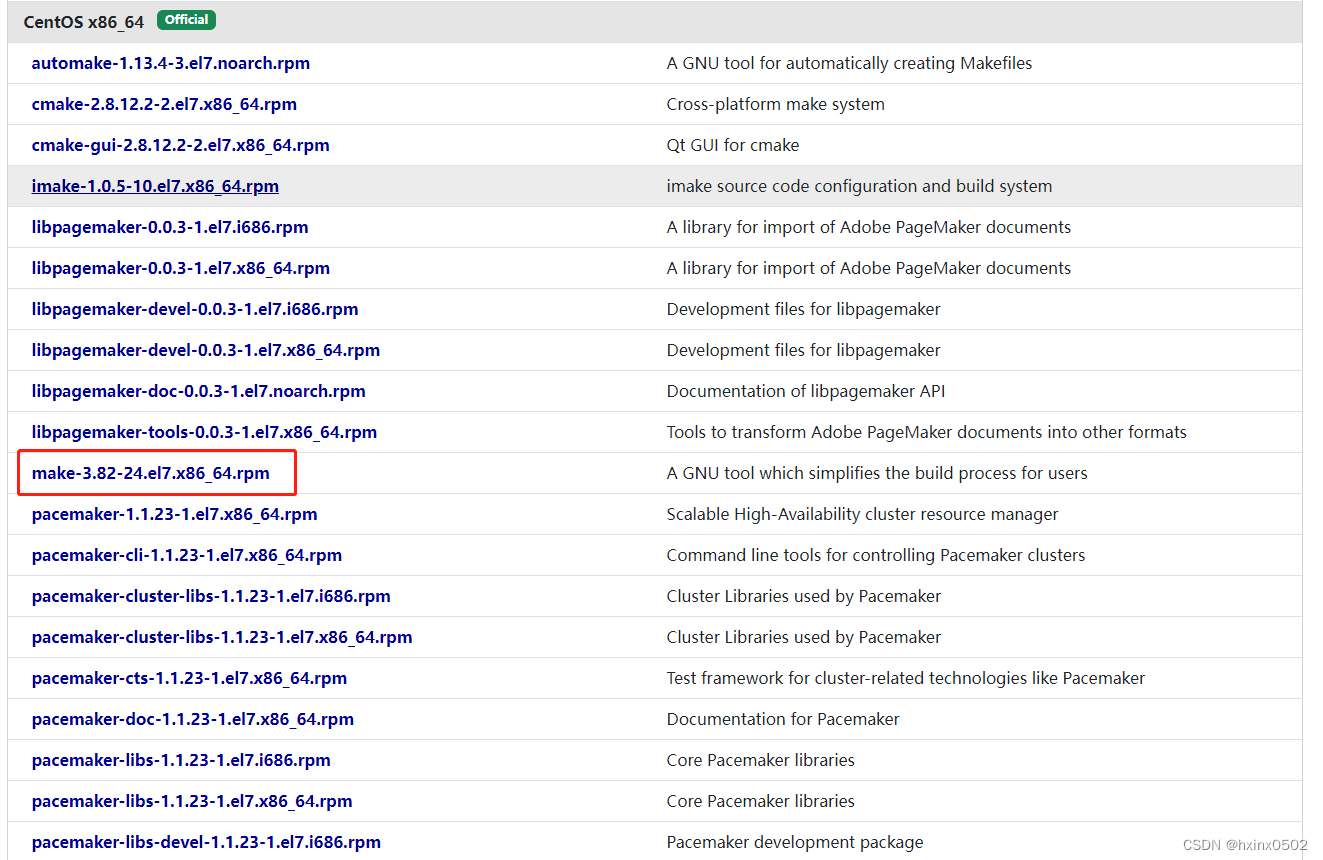This screenshot has width=1323, height=860.
Task: Open pacemaker-libs-devel-1.1.23-1.el7.i686.rpm
Action: tap(206, 842)
